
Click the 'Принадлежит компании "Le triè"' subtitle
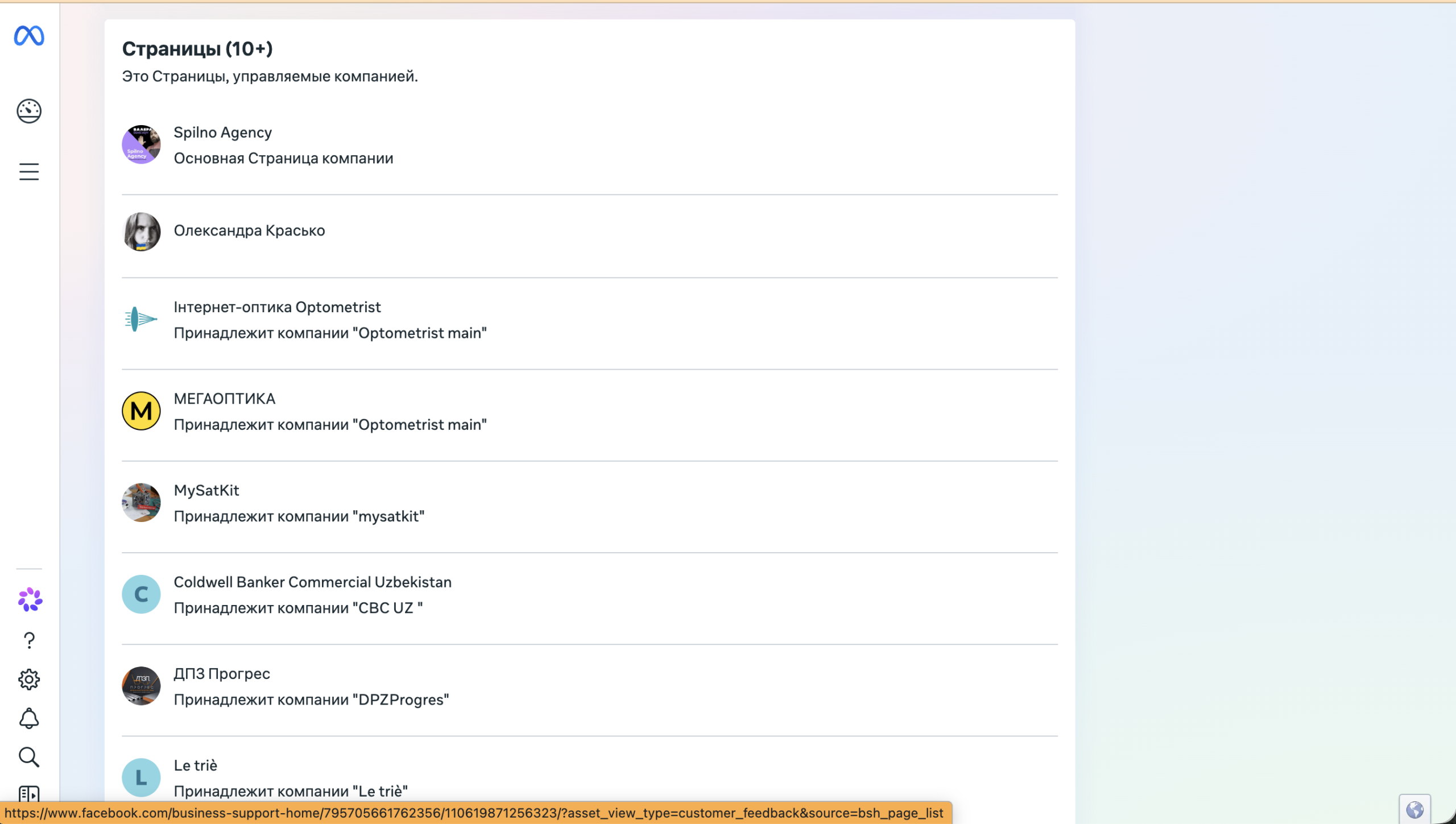click(x=291, y=791)
